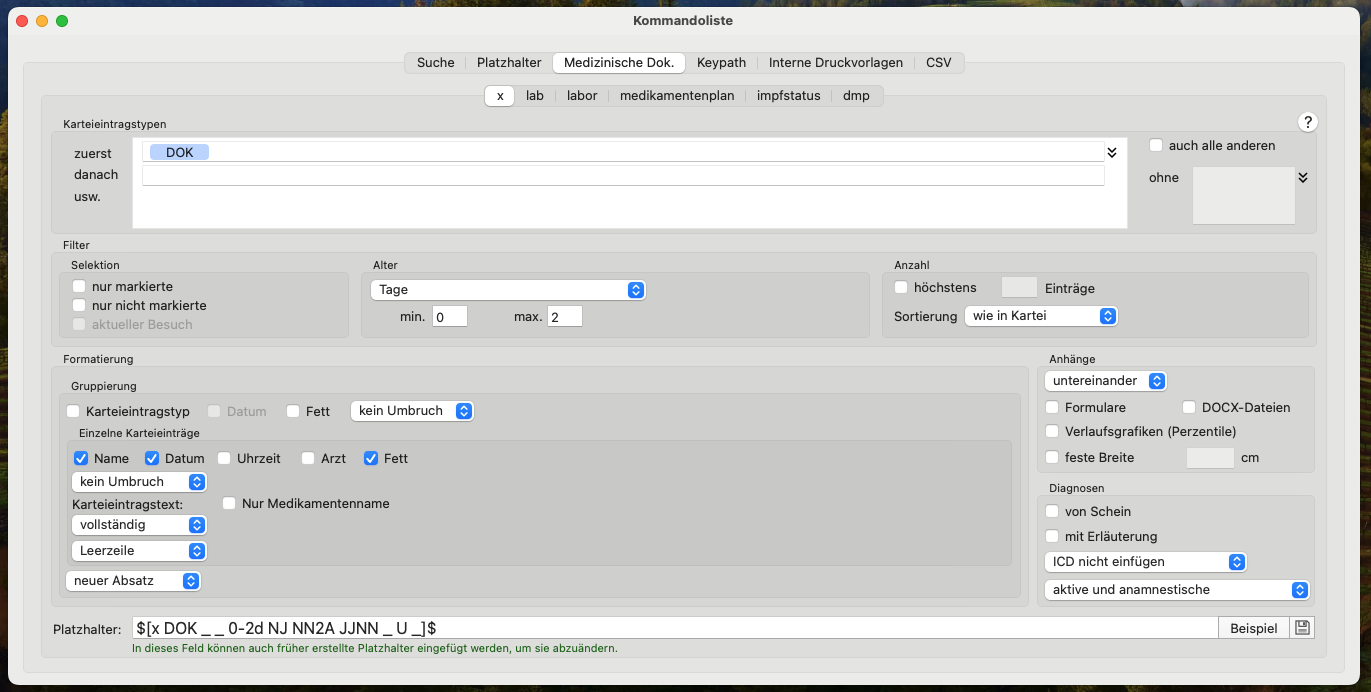The image size is (1371, 692).
Task: Expand Karteieintragstypen list with double chevron
Action: coord(1111,152)
